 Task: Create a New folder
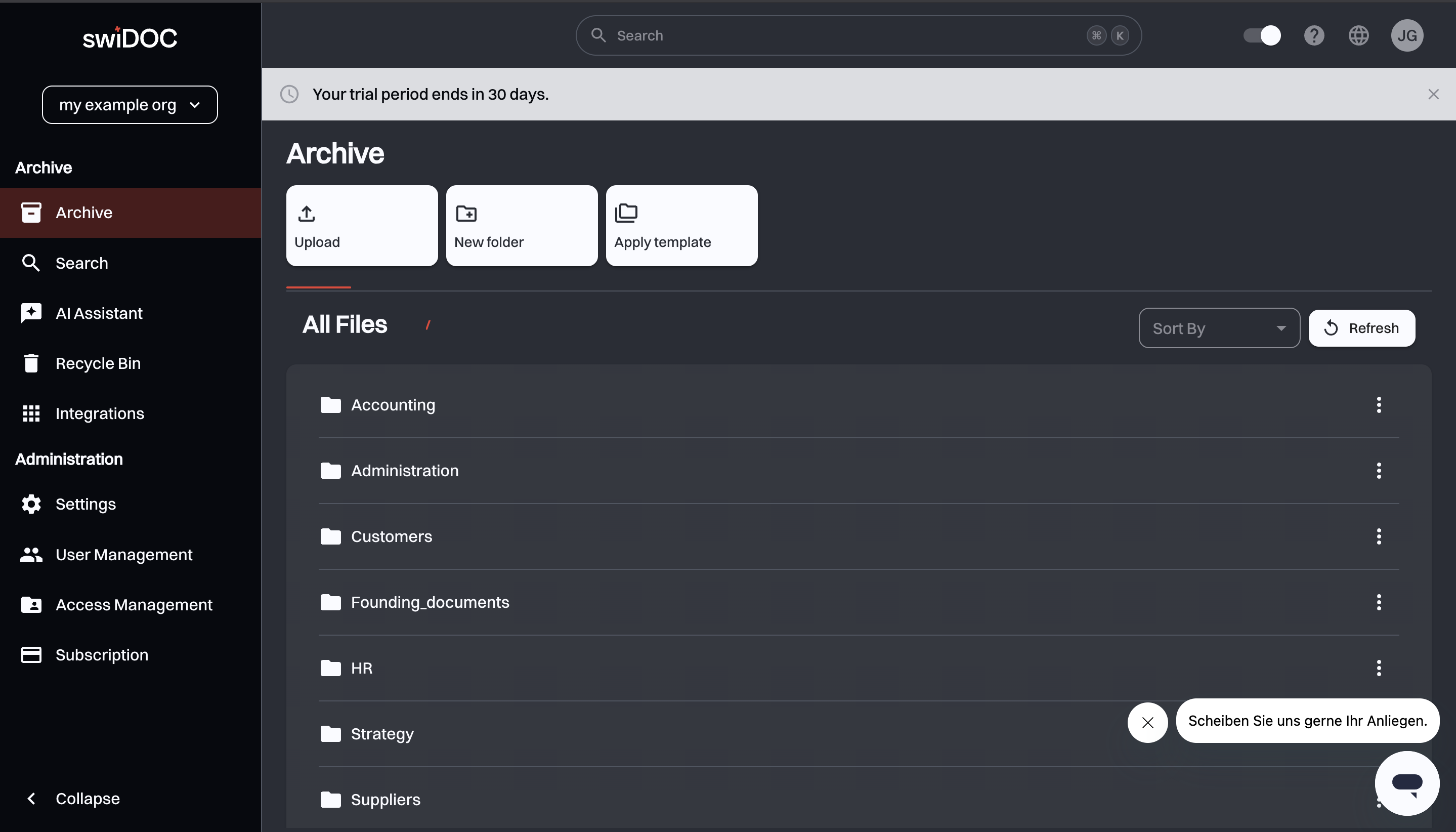(x=522, y=226)
